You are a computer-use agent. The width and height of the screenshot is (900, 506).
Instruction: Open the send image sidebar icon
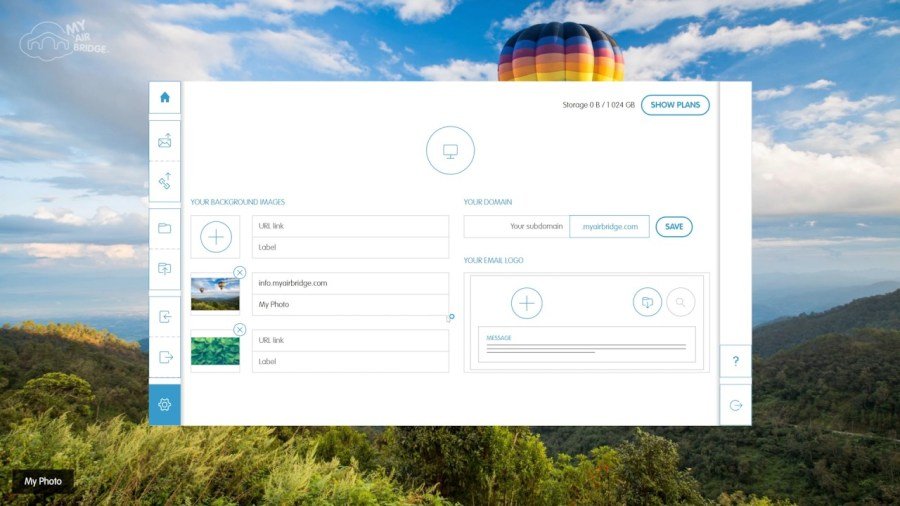pyautogui.click(x=165, y=141)
